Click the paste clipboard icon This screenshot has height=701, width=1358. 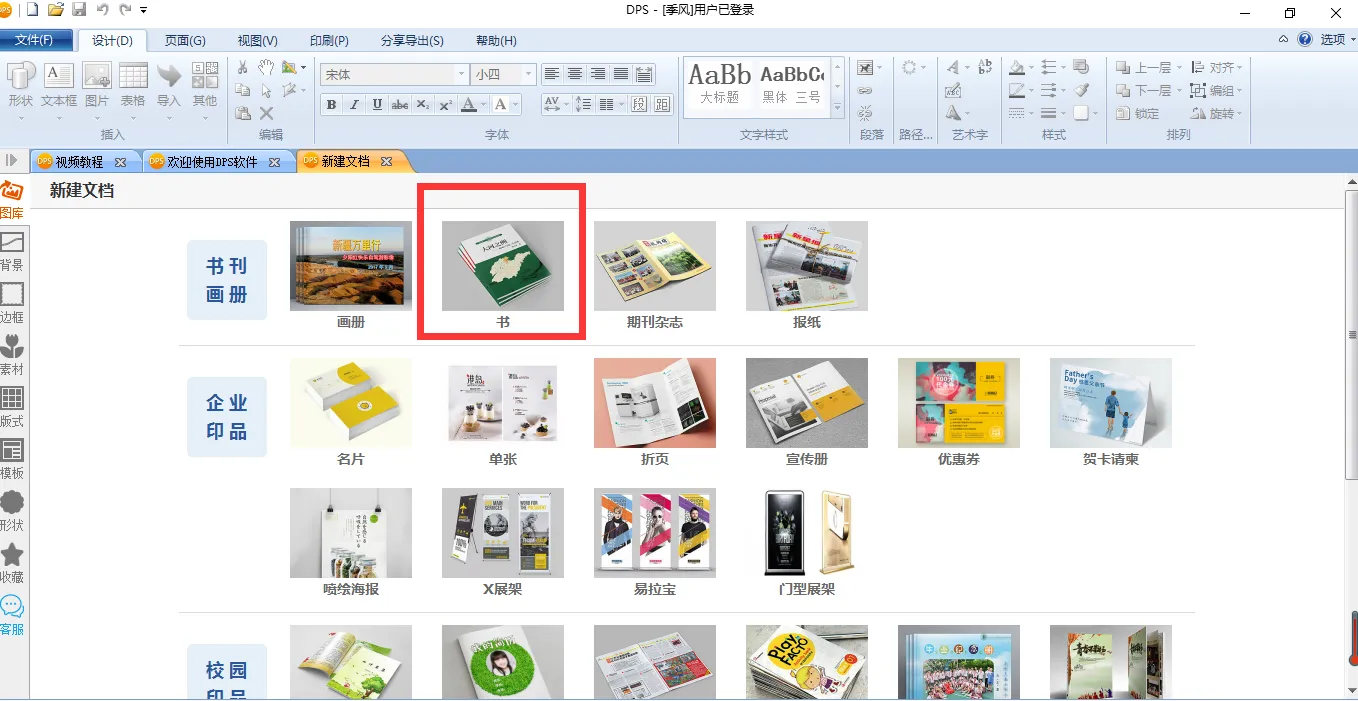243,113
